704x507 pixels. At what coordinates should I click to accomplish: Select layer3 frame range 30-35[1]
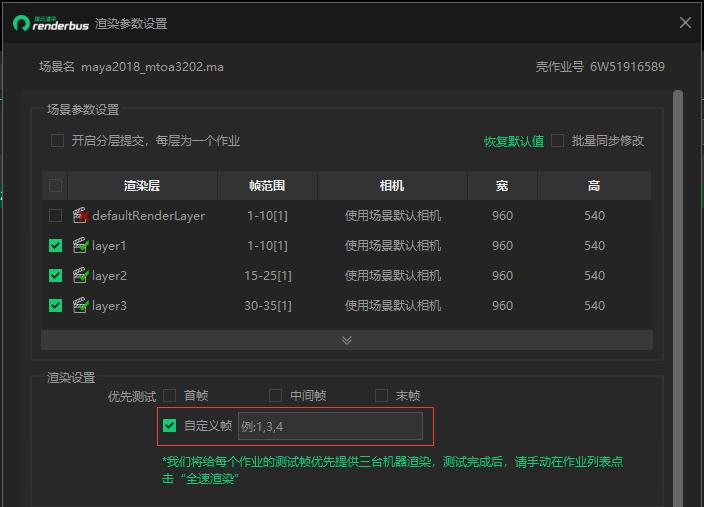tap(268, 305)
